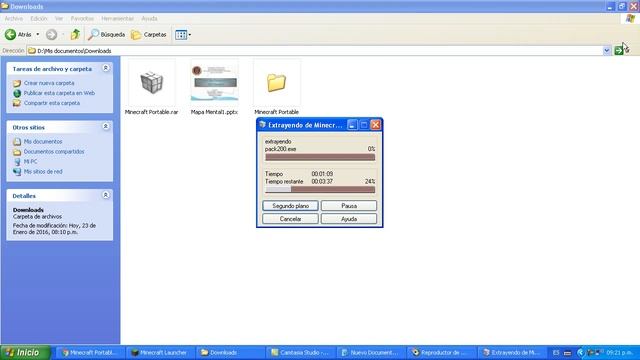Go up one folder level icon

(75, 35)
